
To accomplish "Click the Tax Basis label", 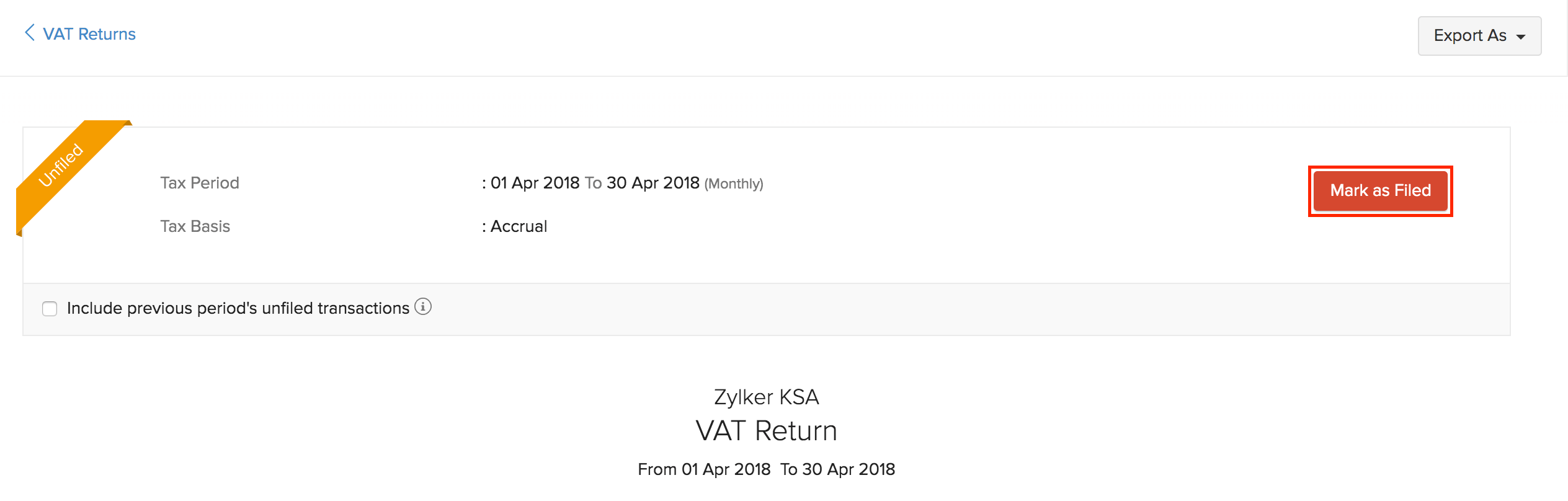I will click(195, 226).
